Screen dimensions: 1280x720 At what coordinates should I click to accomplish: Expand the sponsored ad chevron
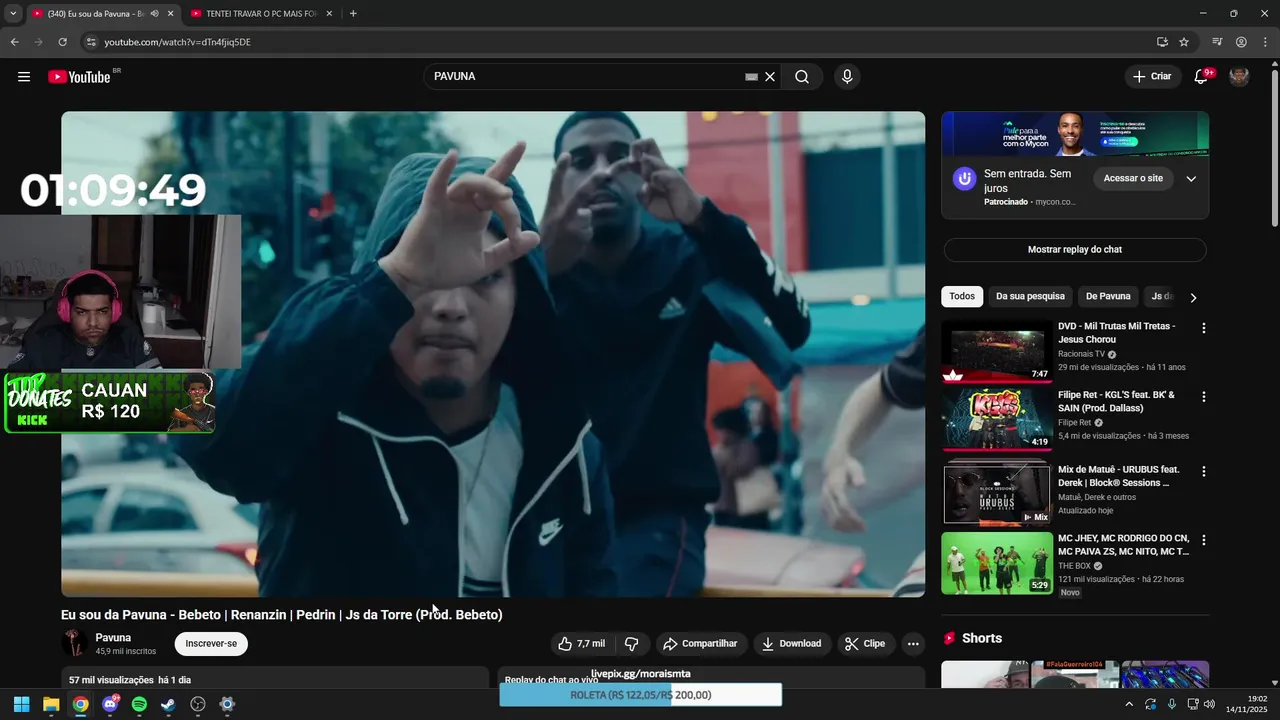[1191, 179]
